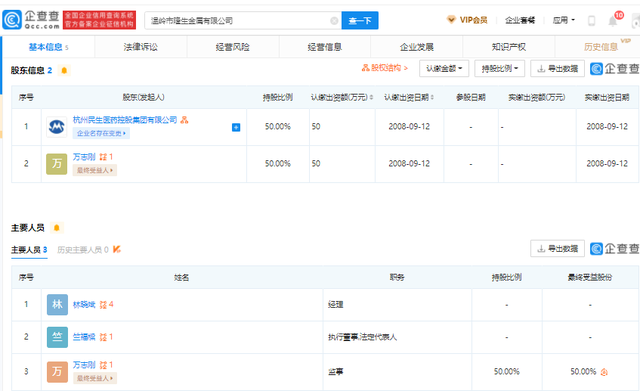
Task: Click the 林 avatar in personnel row 1
Action: click(57, 304)
